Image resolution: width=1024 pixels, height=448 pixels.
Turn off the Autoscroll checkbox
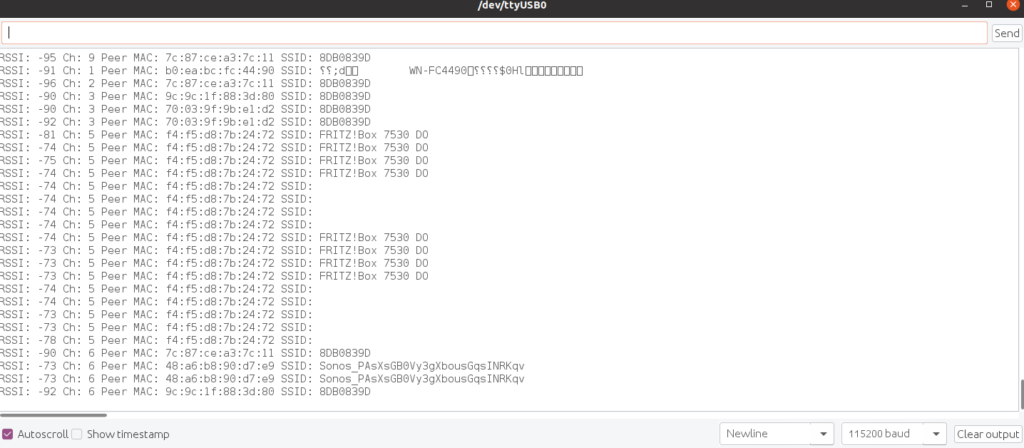8,434
